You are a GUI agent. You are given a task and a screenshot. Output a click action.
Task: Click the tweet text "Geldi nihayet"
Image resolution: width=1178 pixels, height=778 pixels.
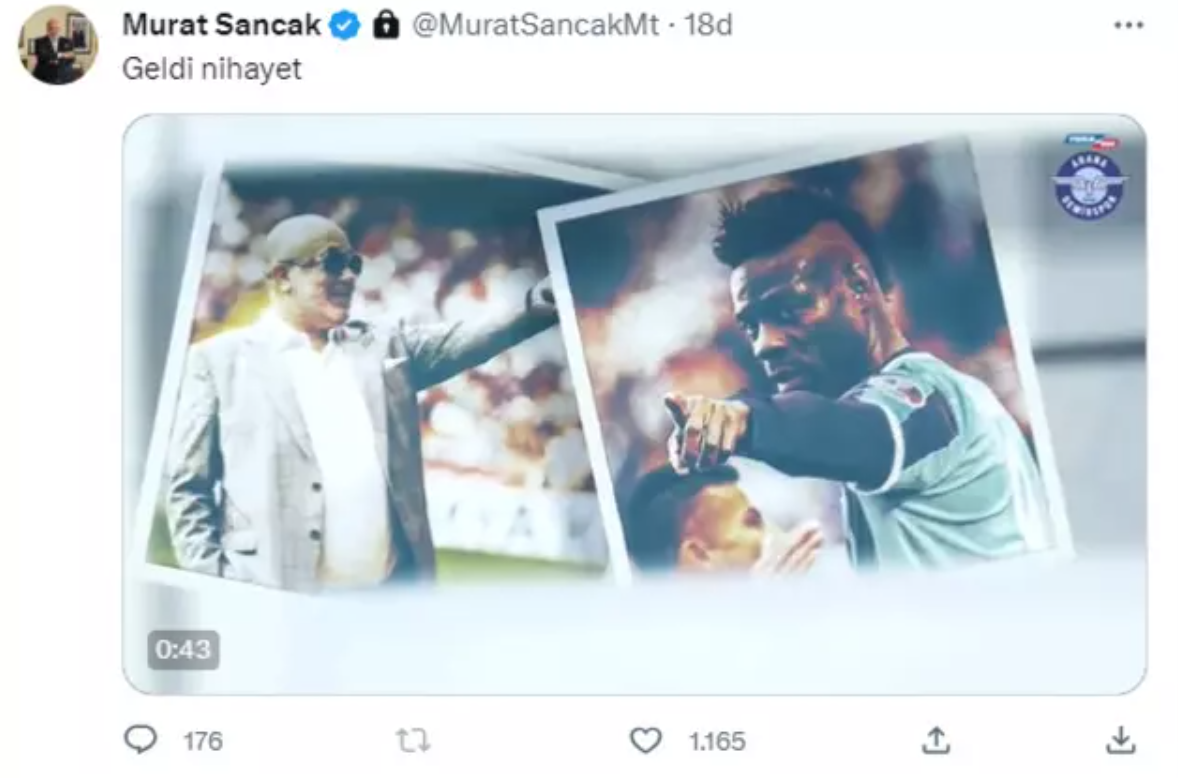point(211,70)
